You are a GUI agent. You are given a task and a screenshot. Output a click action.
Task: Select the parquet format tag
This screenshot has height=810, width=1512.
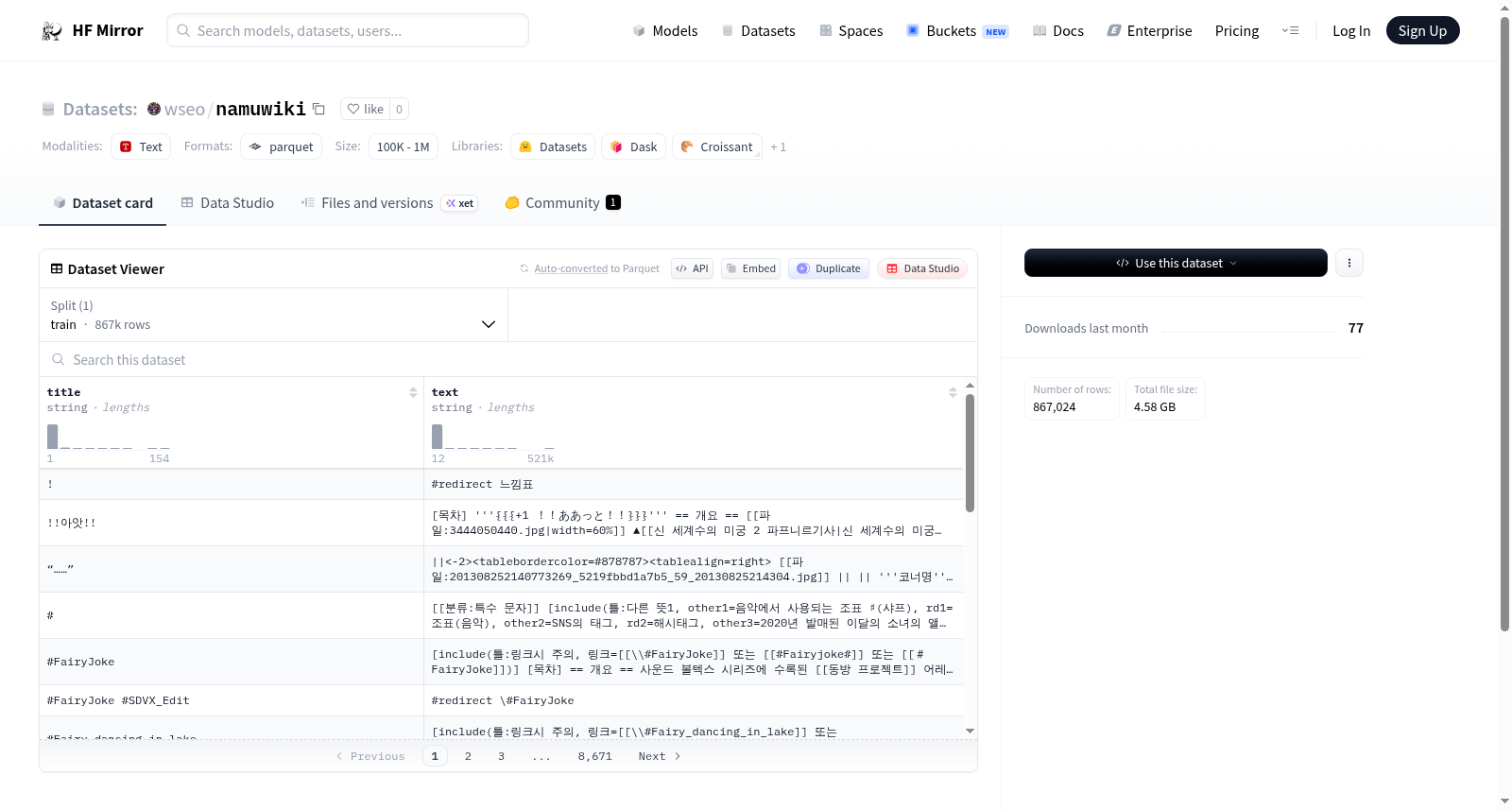click(281, 146)
